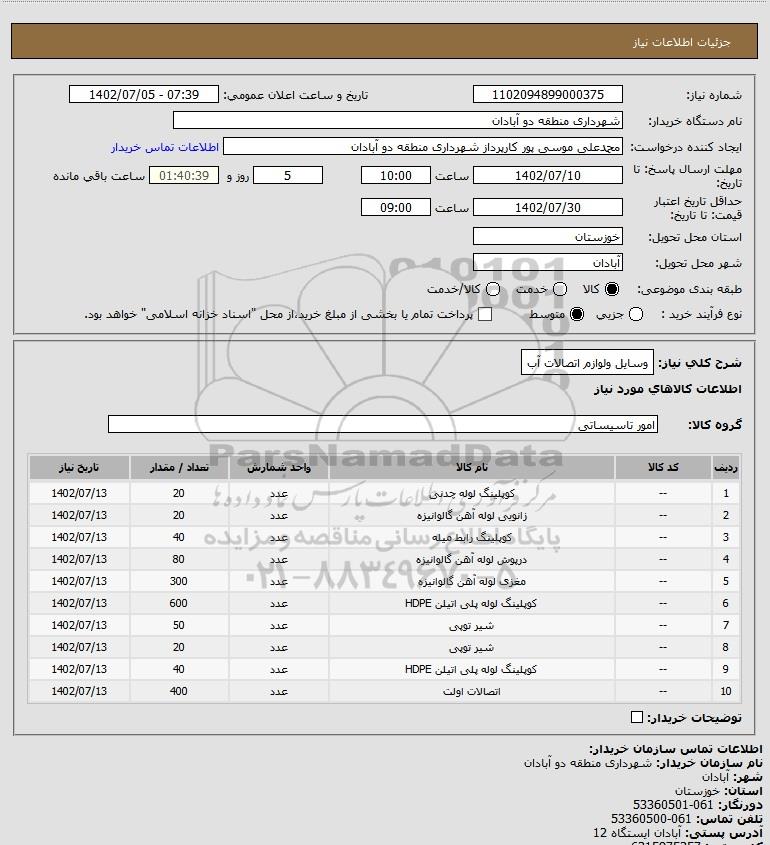
Task: Click the deadline time field 10:00
Action: [396, 176]
